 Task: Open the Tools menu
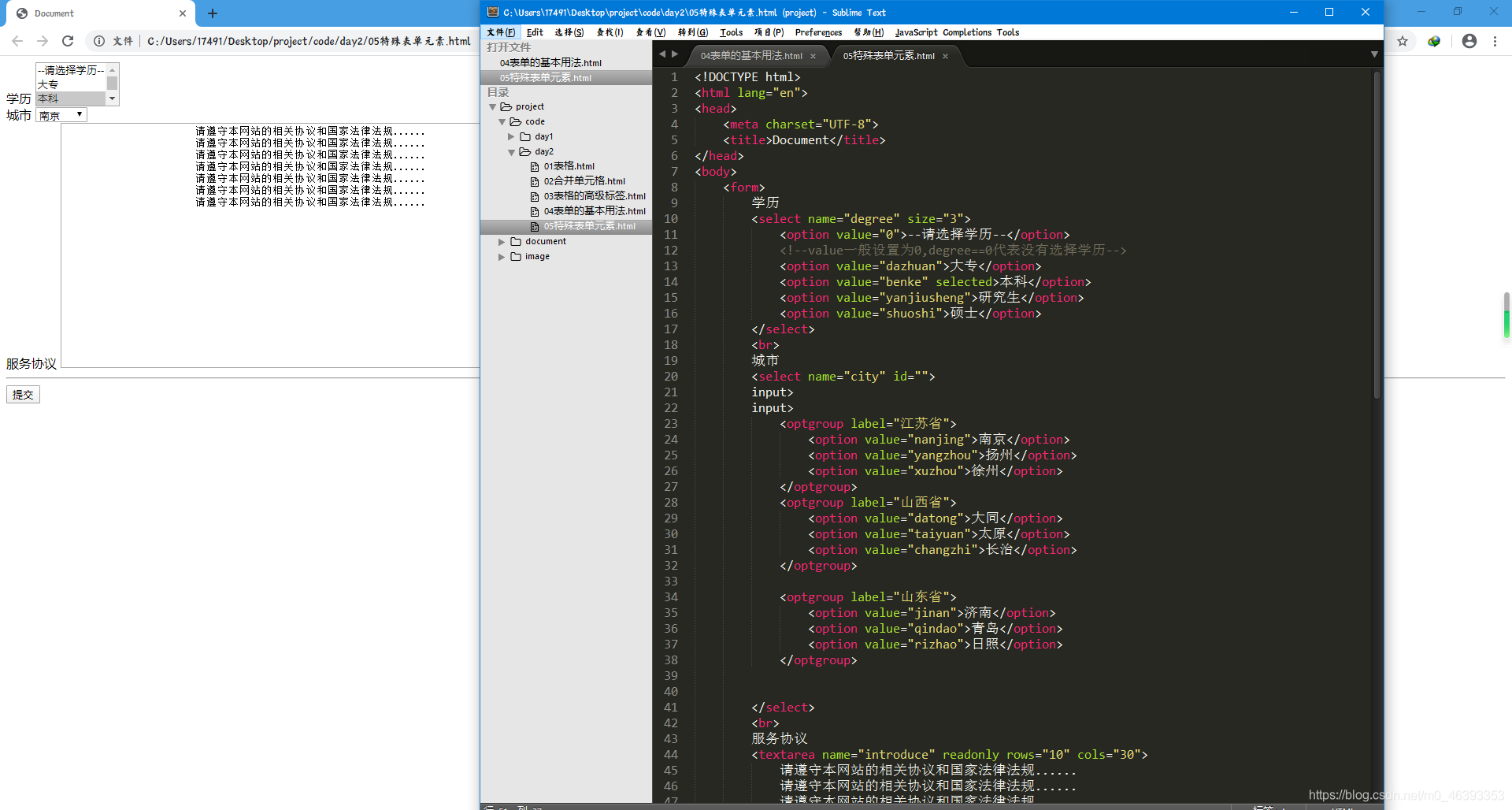[x=731, y=32]
